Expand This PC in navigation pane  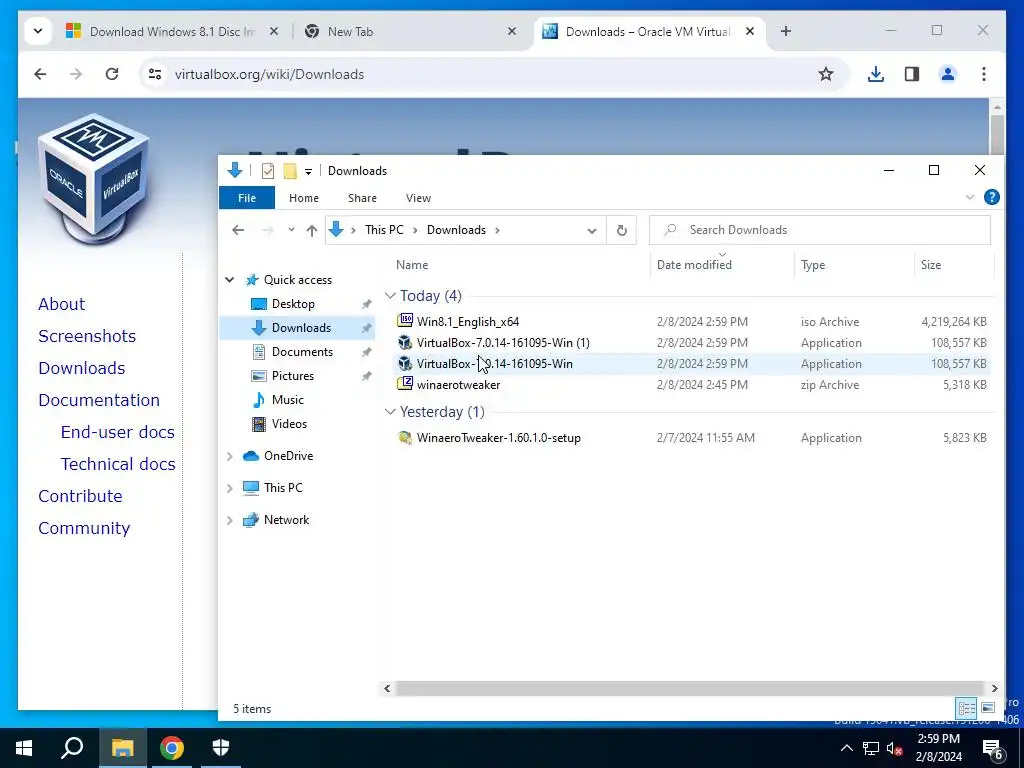point(230,488)
